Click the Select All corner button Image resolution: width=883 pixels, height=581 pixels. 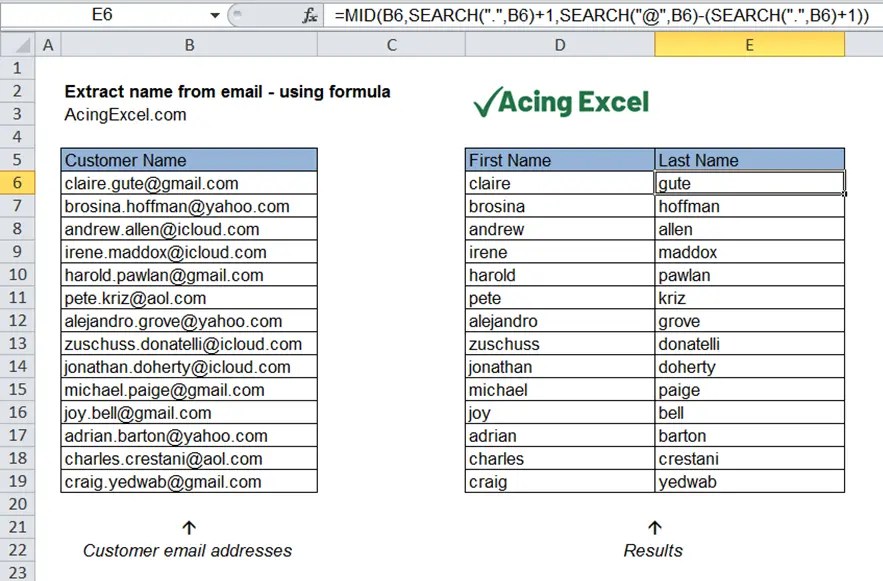18,44
